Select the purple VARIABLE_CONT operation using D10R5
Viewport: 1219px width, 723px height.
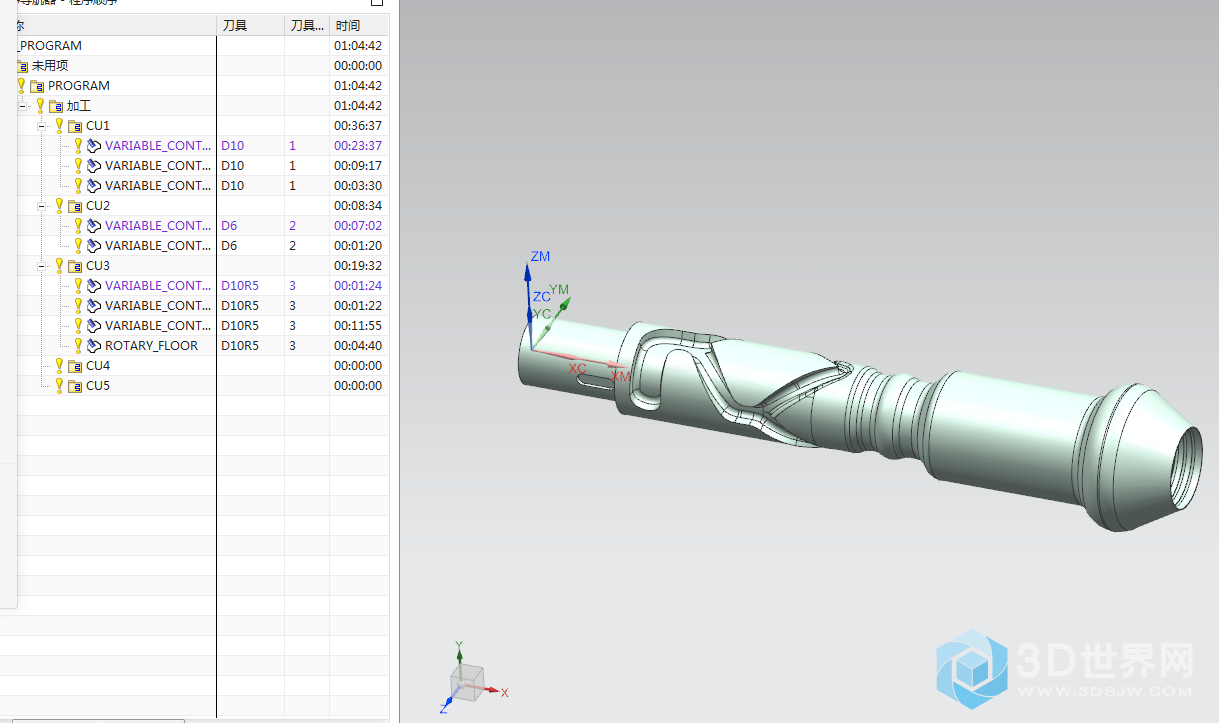158,286
